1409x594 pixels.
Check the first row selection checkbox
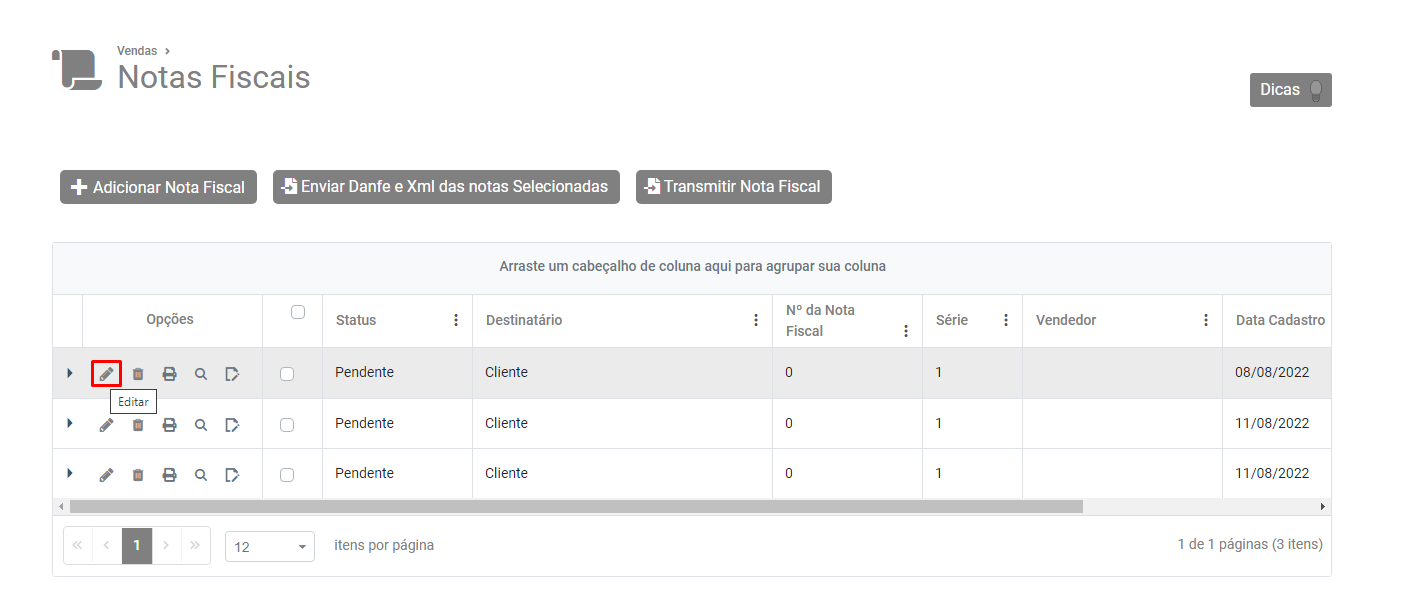point(287,374)
